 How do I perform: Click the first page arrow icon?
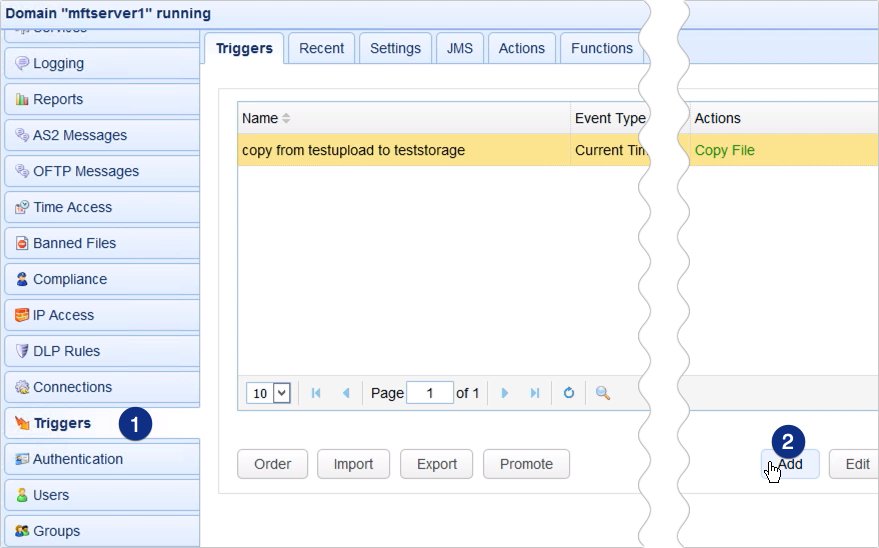pyautogui.click(x=317, y=393)
